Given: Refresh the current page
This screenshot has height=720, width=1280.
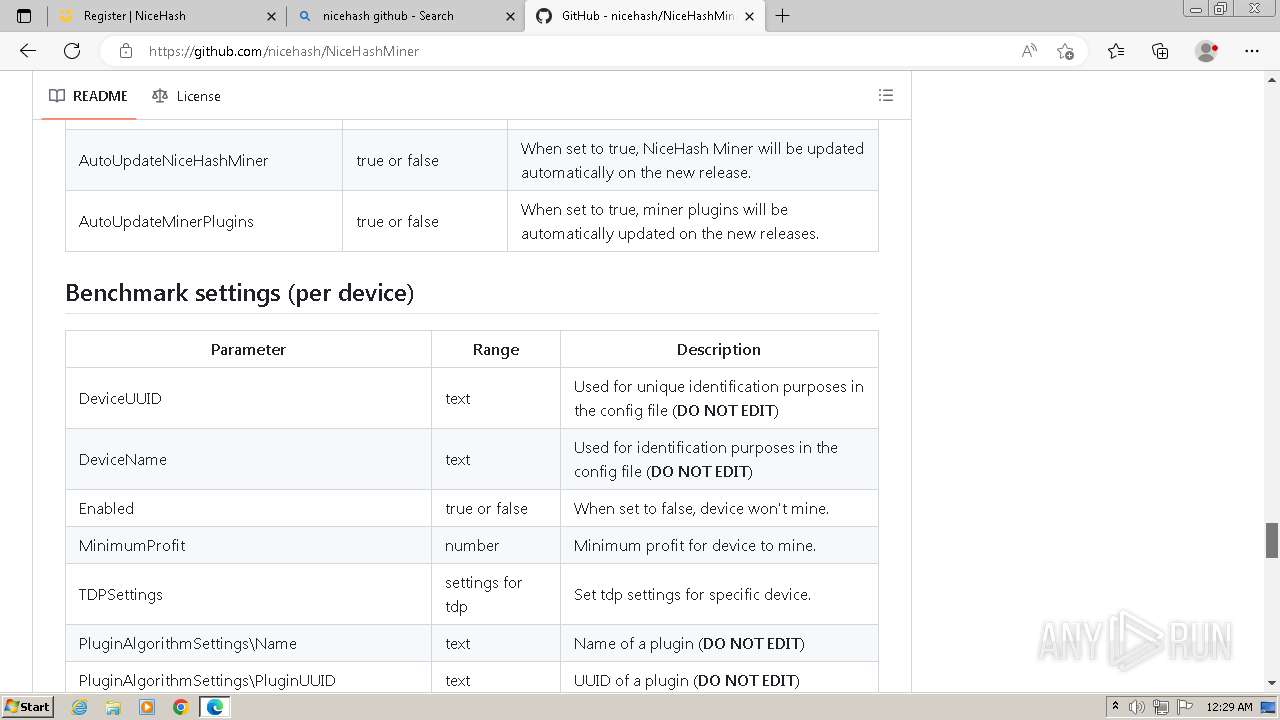Looking at the screenshot, I should (72, 51).
